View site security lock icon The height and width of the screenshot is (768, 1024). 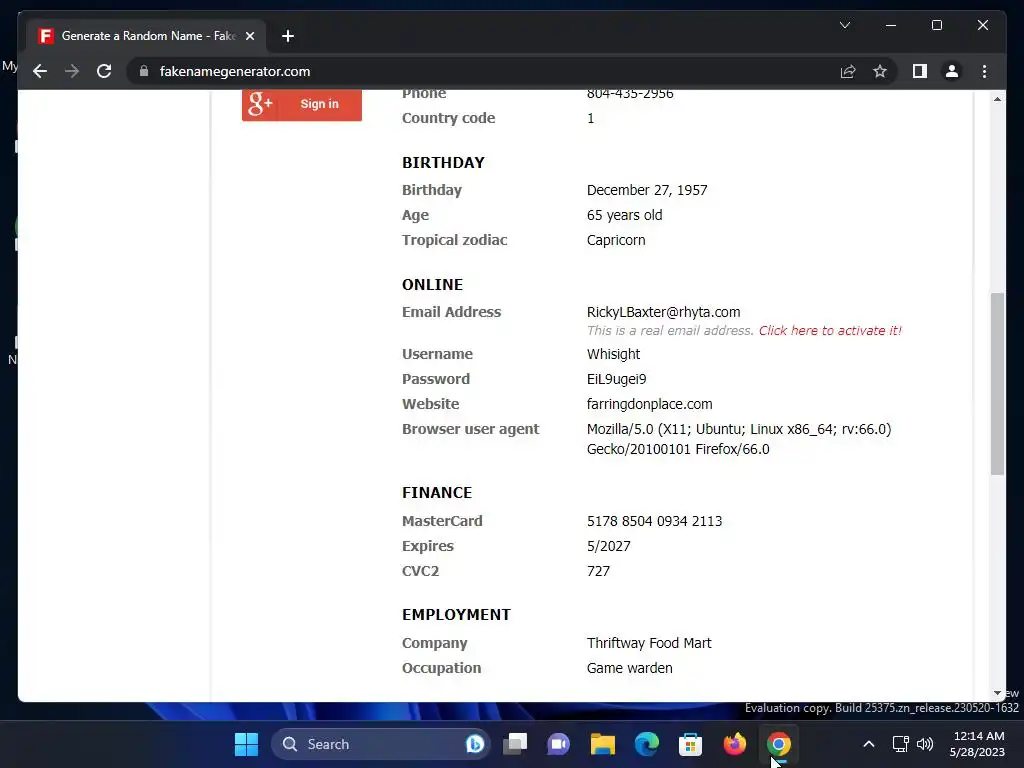(144, 71)
